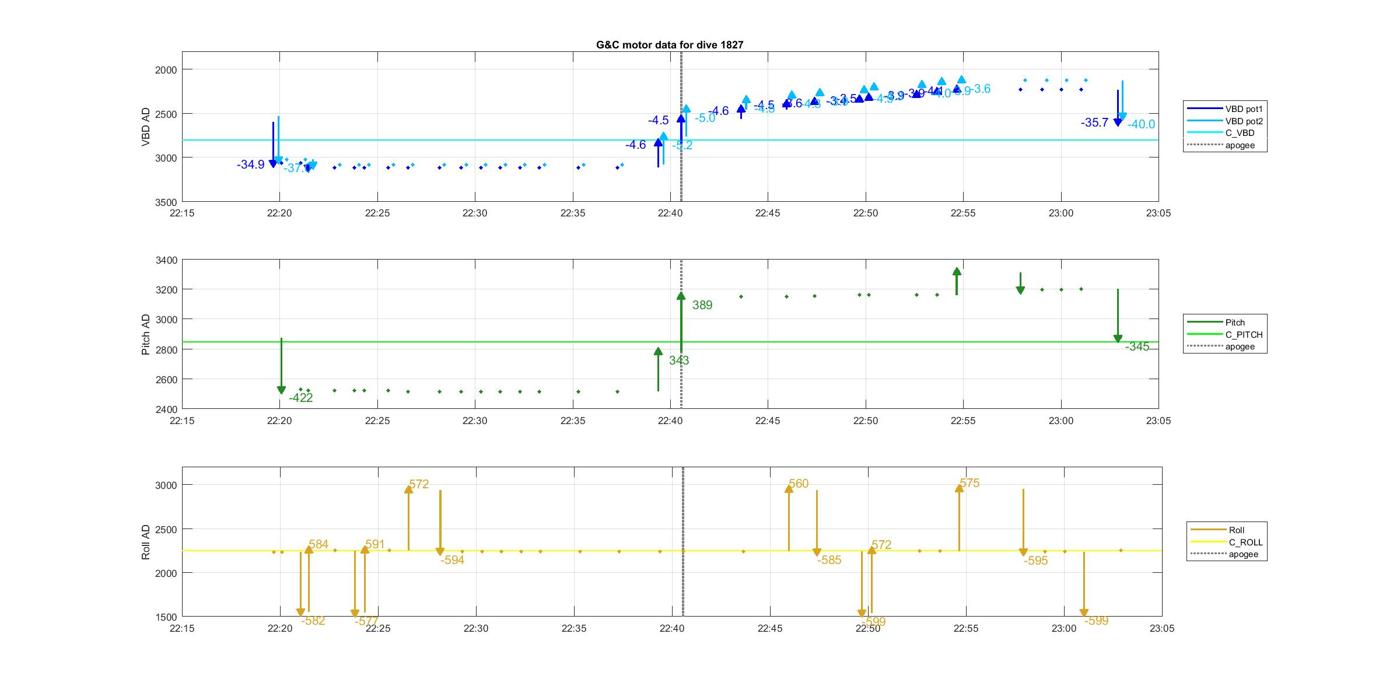Image resolution: width=1400 pixels, height=693 pixels.
Task: Click the title 'G&C motor data for dive 1827'
Action: 669,45
